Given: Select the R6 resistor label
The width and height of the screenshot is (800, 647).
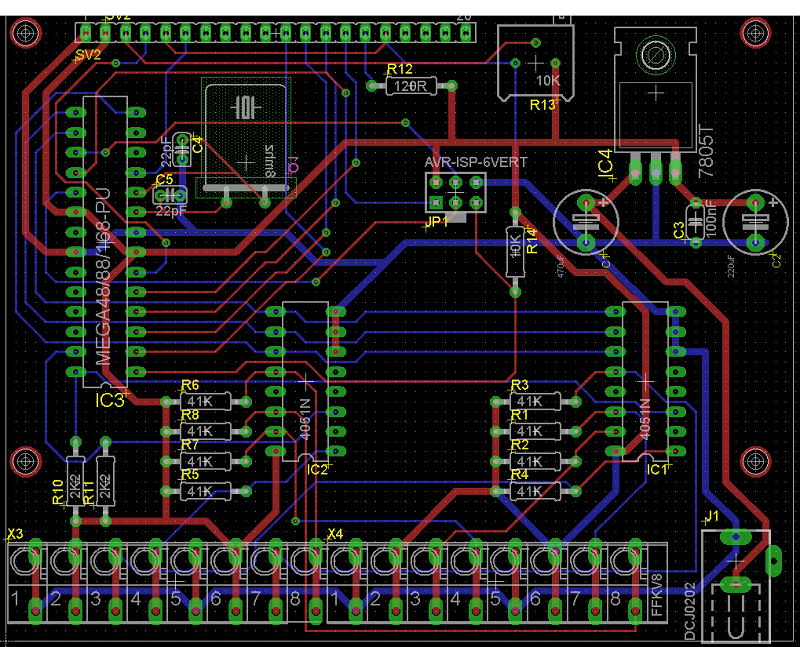Looking at the screenshot, I should pyautogui.click(x=190, y=385).
